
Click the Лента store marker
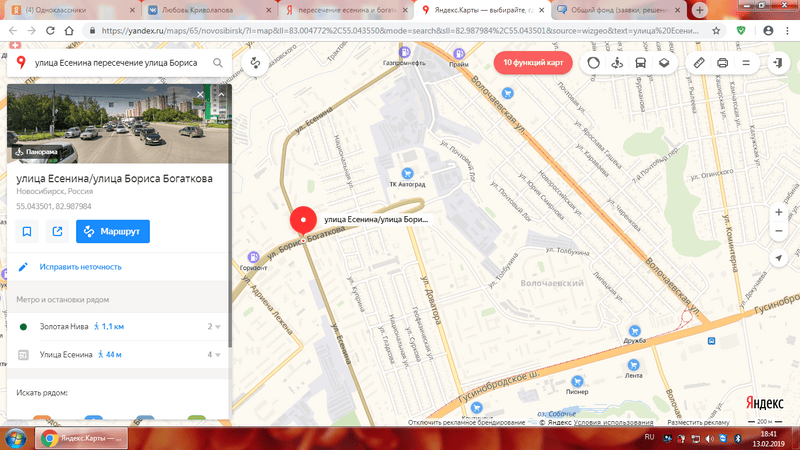(x=634, y=365)
